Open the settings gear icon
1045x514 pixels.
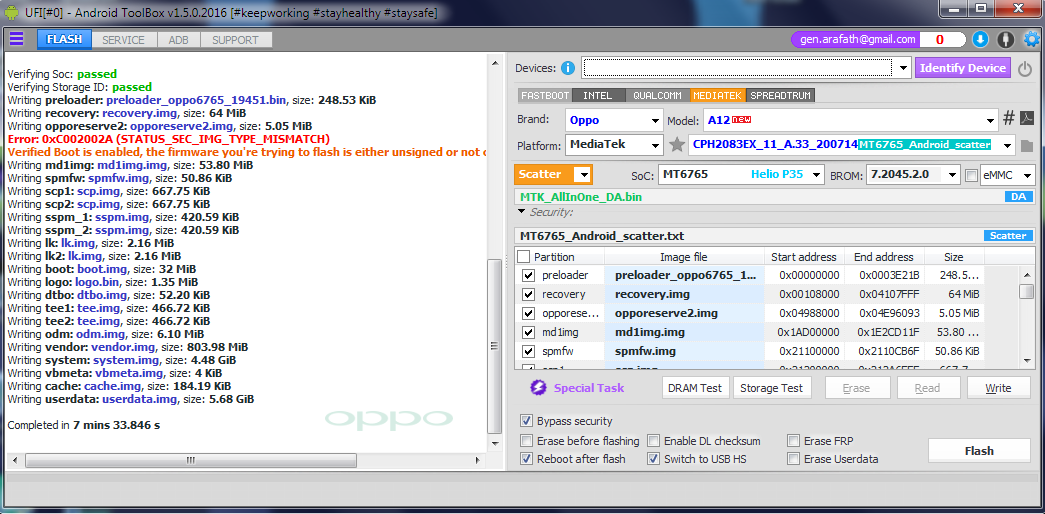(x=1031, y=40)
